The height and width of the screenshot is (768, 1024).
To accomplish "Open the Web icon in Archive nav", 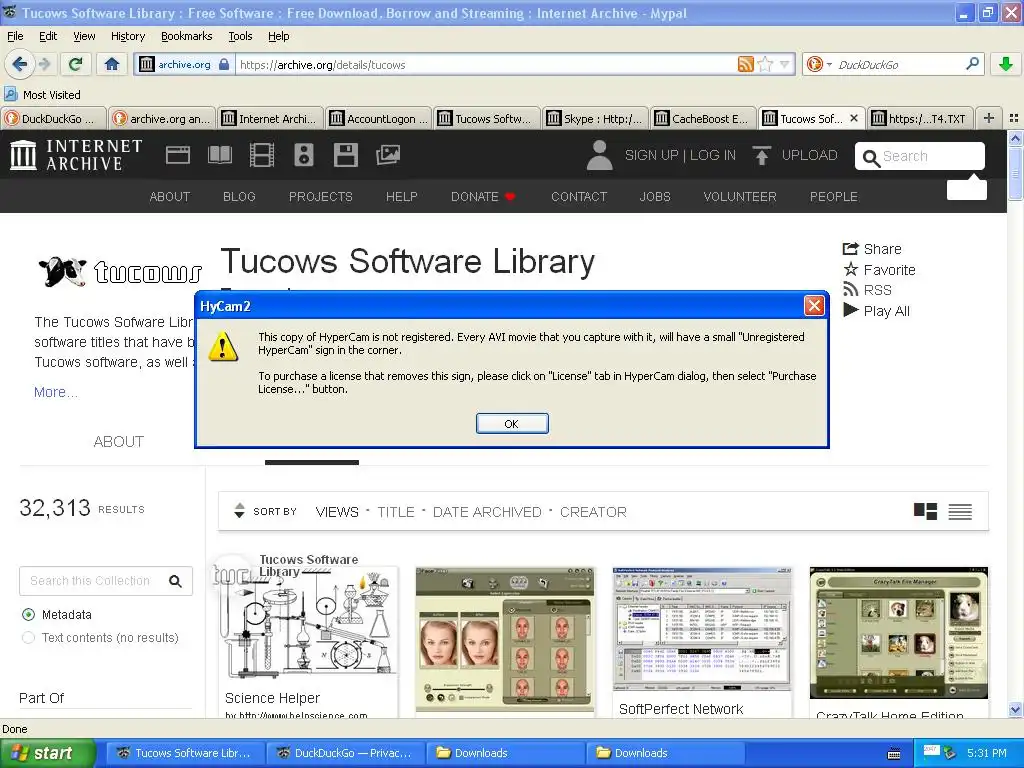I will pos(178,155).
